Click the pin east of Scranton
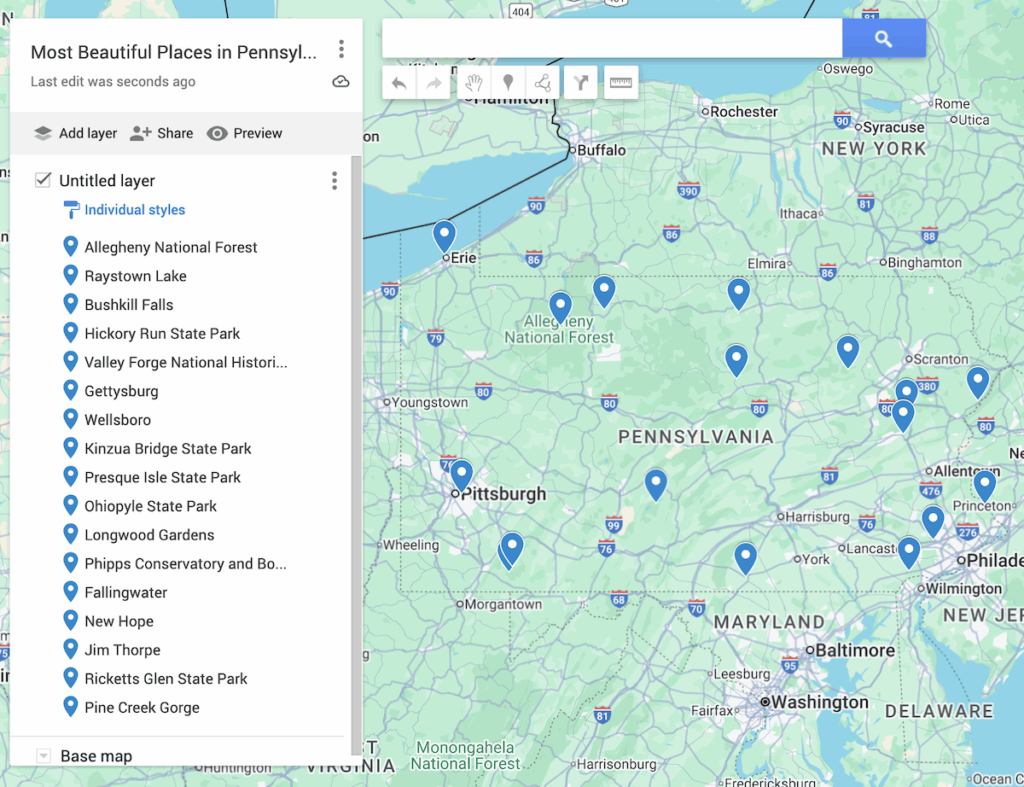Image resolution: width=1024 pixels, height=787 pixels. [x=978, y=381]
